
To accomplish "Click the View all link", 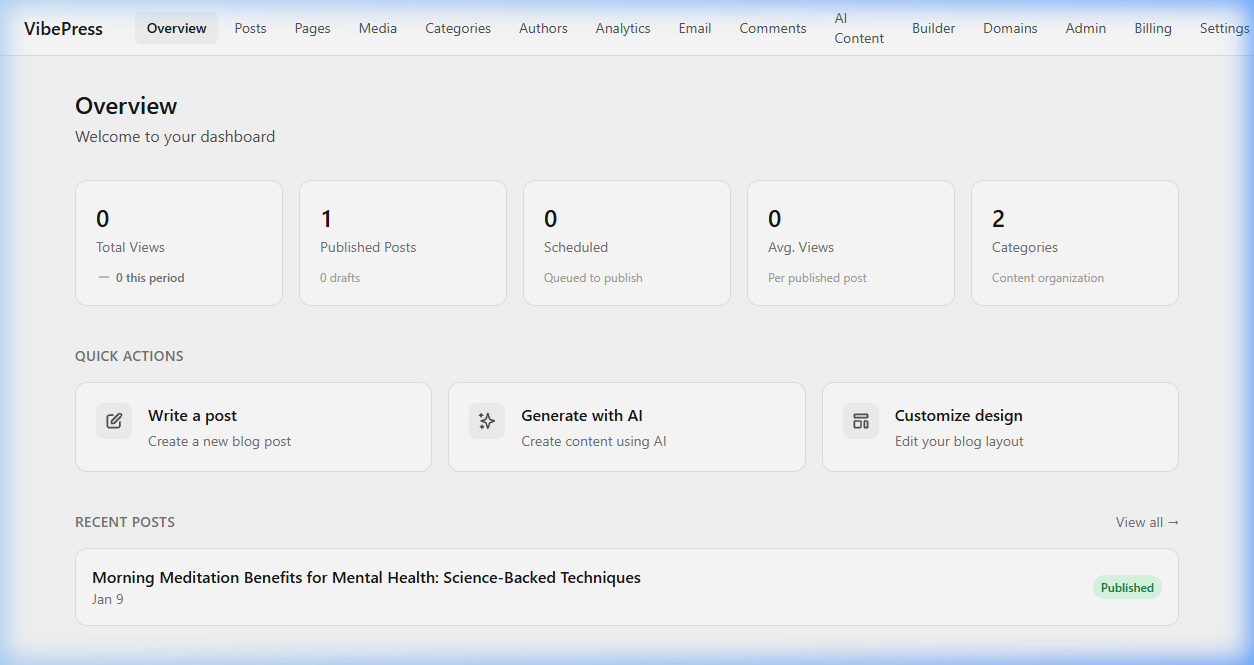I will [x=1146, y=521].
